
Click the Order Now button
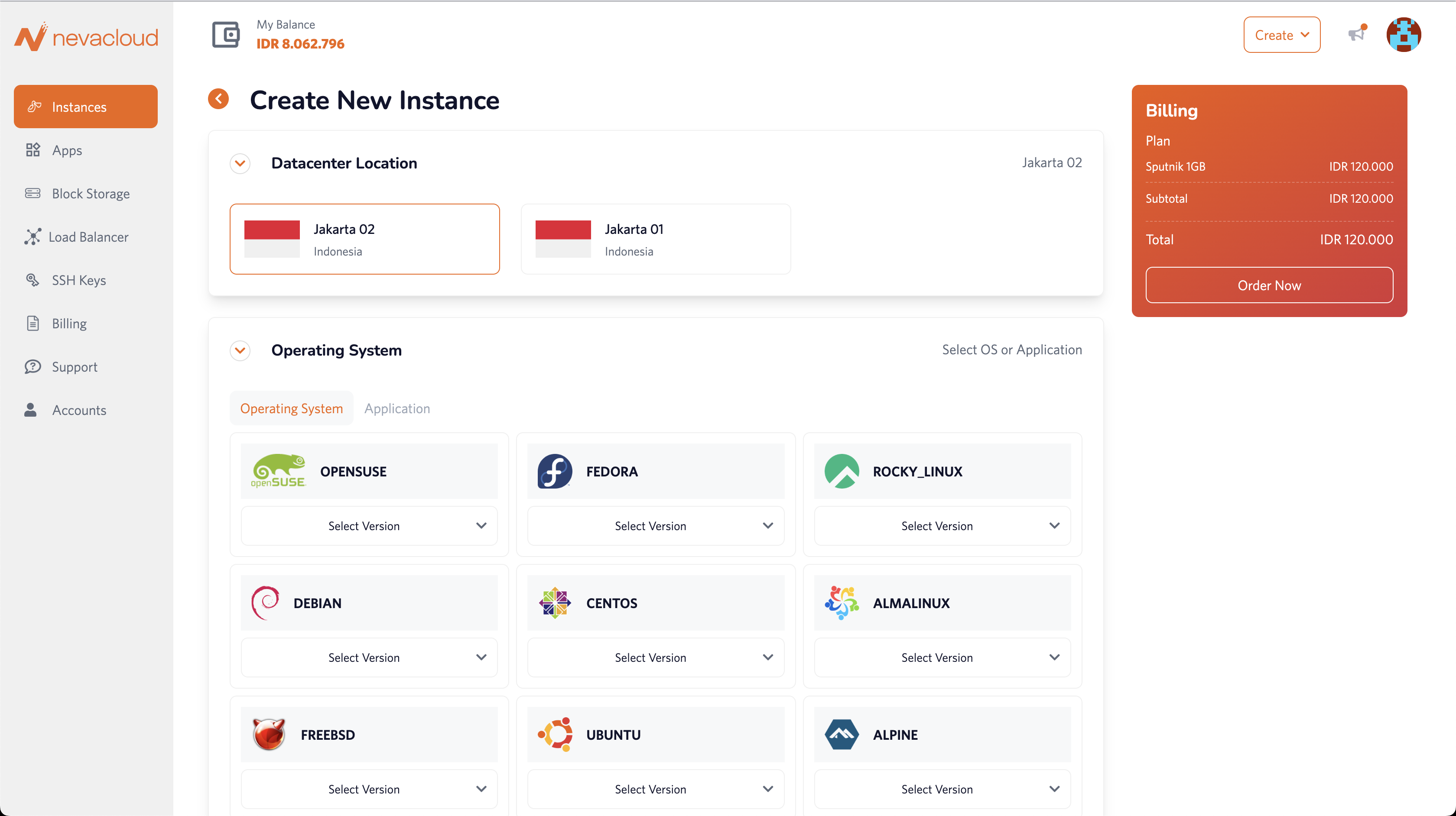click(1269, 285)
